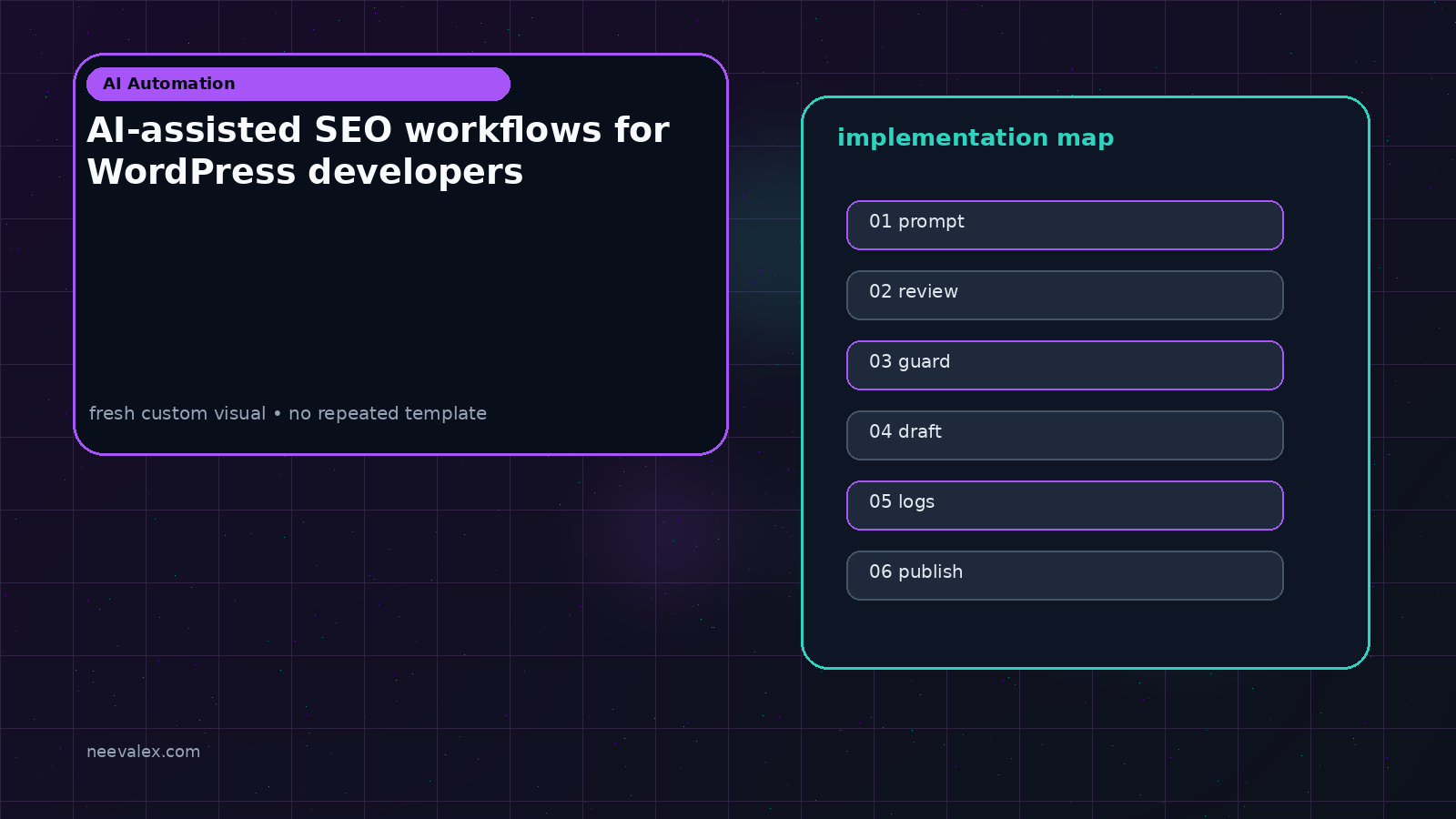This screenshot has height=819, width=1456.
Task: Select the '06 publish' step
Action: [x=1065, y=575]
